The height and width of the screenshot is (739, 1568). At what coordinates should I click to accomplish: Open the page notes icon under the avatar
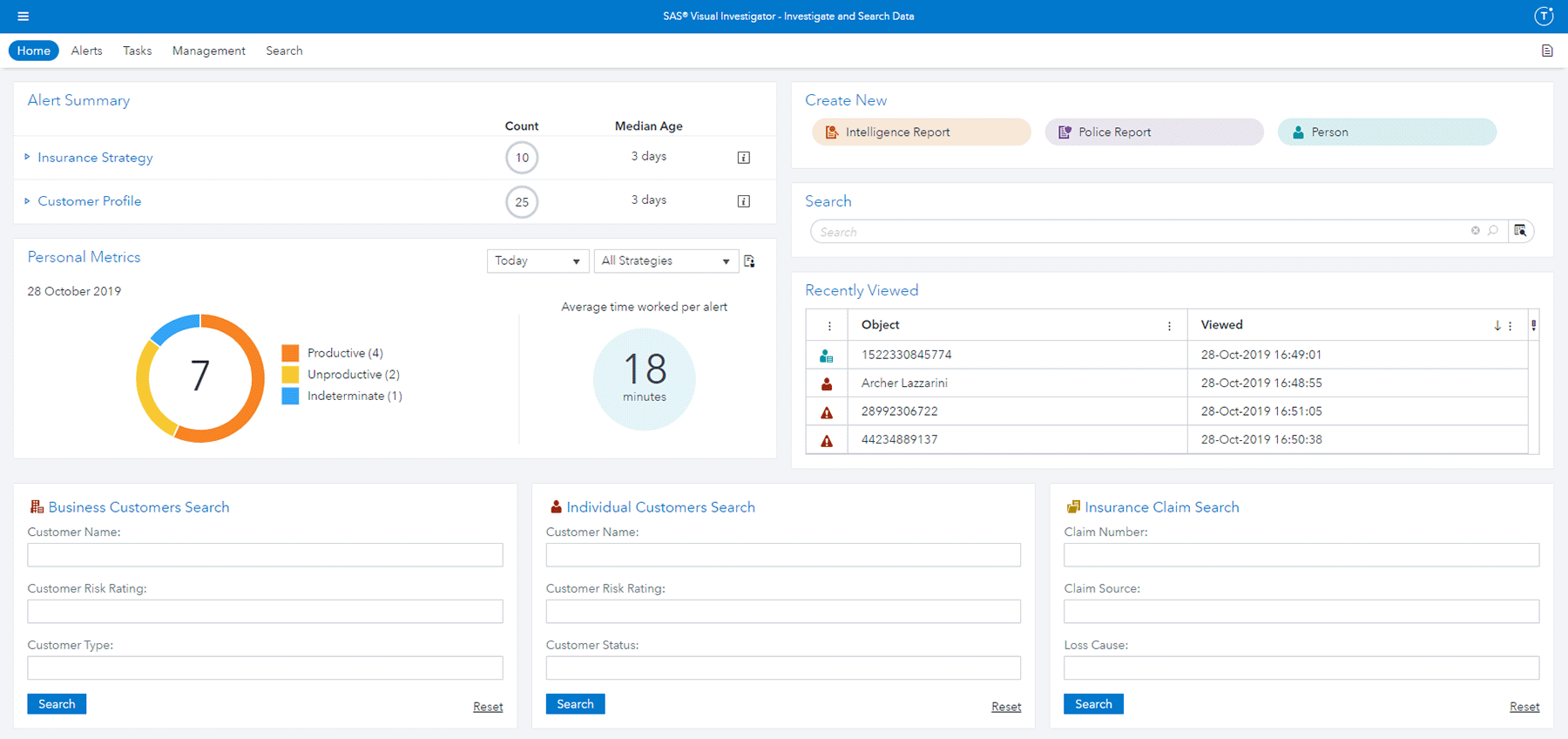[x=1547, y=51]
